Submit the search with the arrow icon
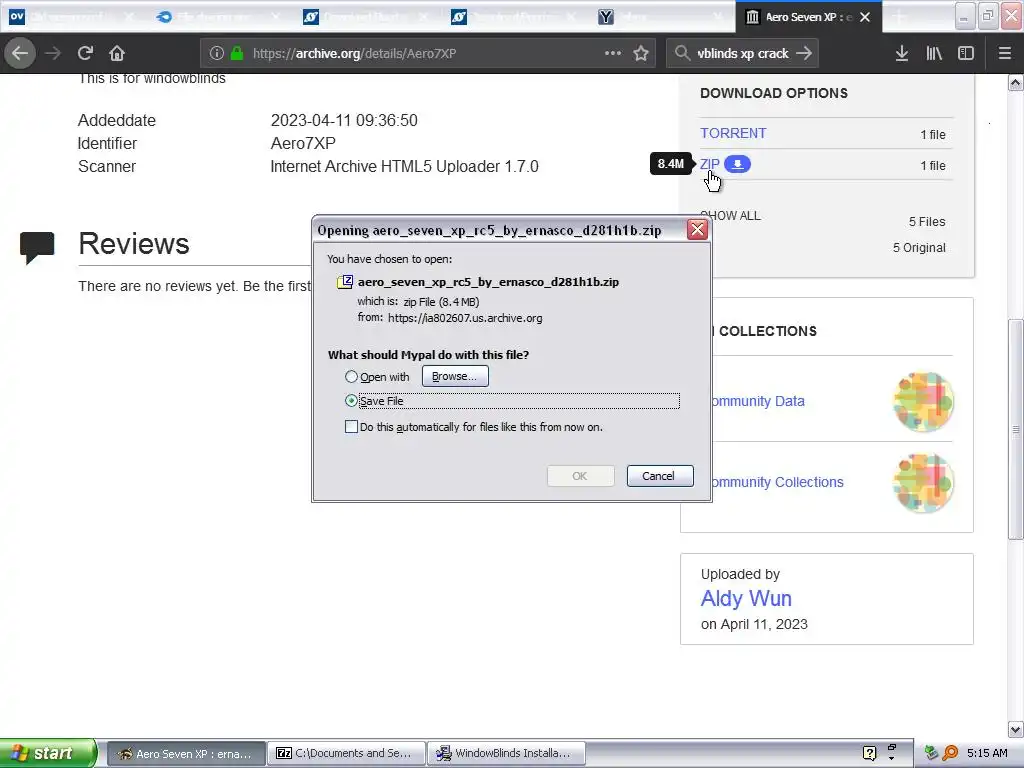 pyautogui.click(x=804, y=53)
